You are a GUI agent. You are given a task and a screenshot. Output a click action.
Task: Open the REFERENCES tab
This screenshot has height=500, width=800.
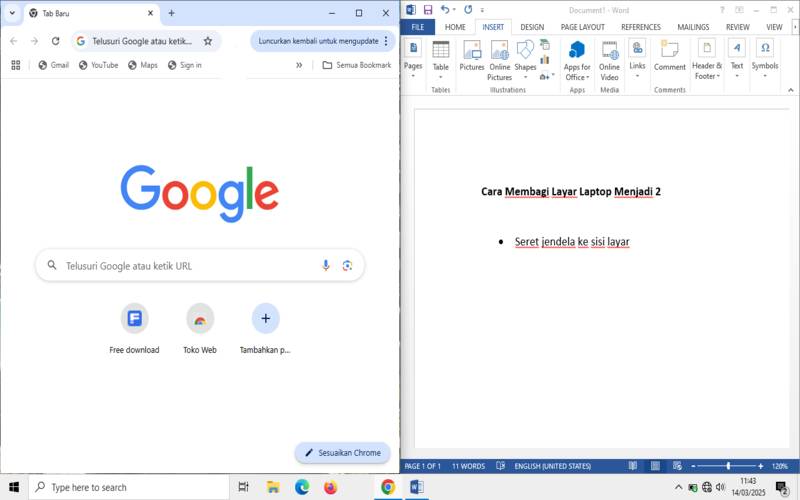point(641,27)
